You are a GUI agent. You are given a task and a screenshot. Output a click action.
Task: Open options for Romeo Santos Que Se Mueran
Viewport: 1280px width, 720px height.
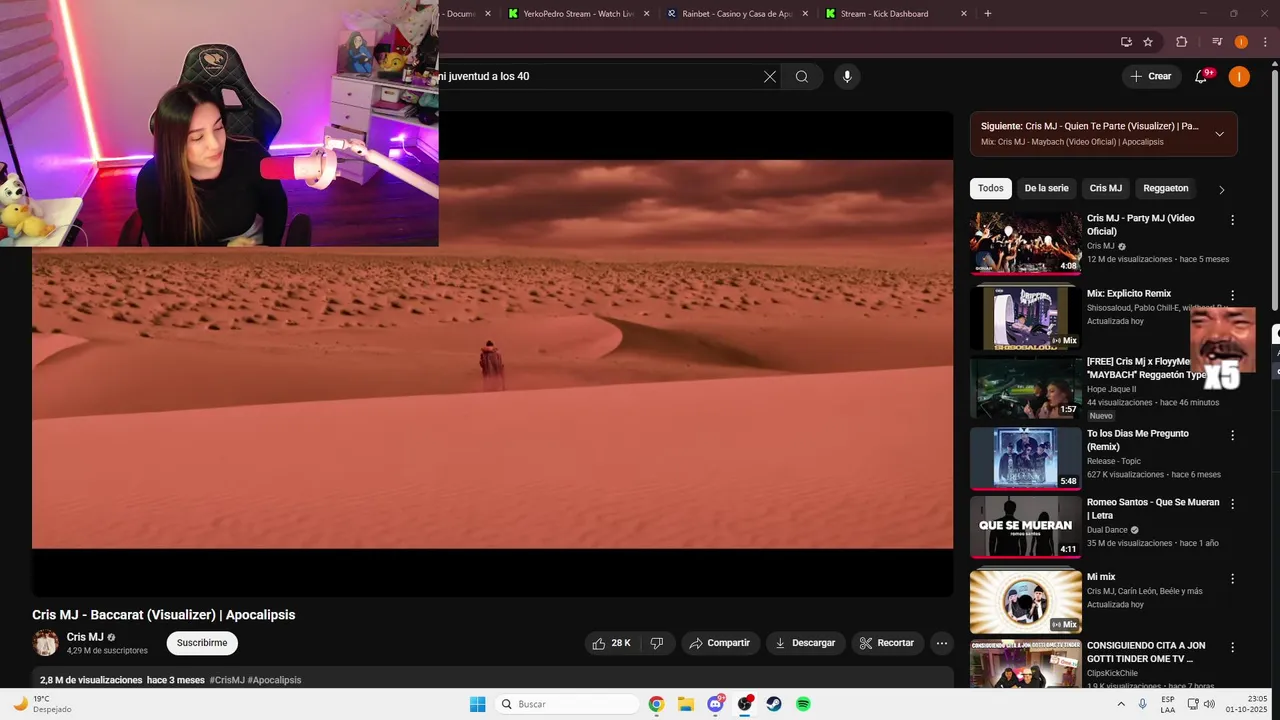click(1232, 504)
